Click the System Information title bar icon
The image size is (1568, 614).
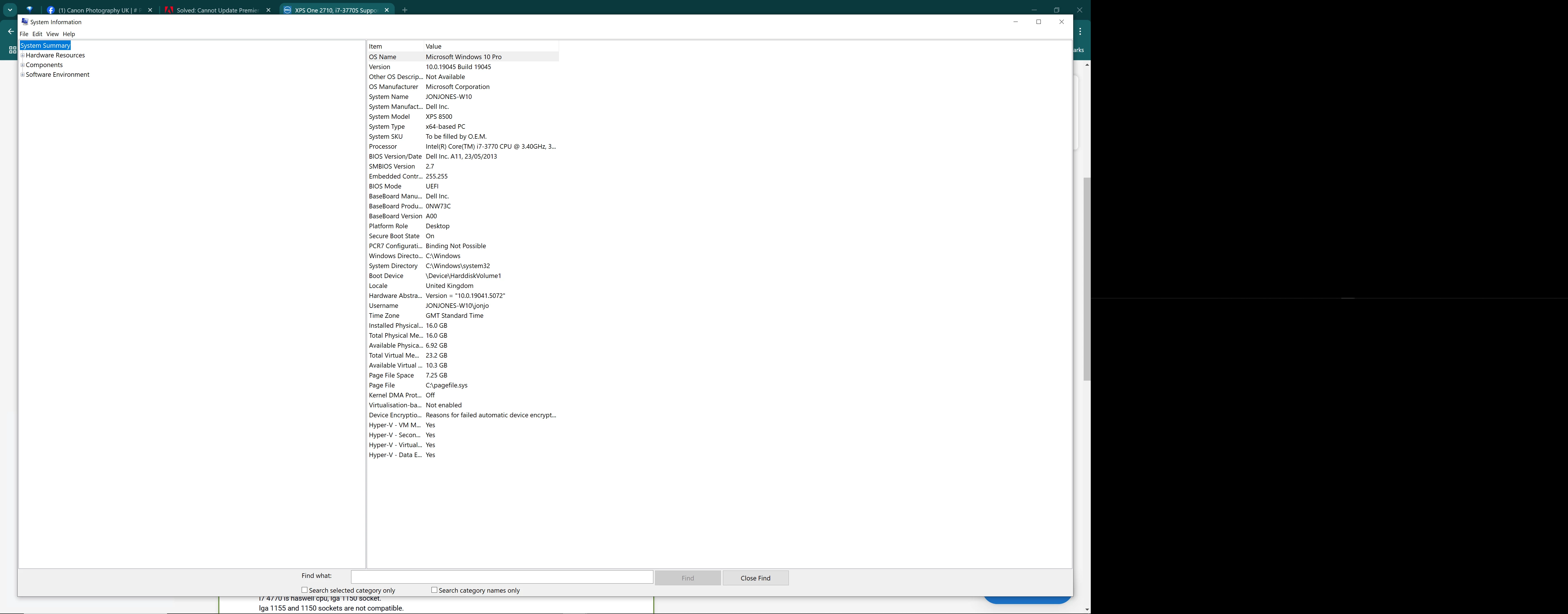click(x=24, y=21)
